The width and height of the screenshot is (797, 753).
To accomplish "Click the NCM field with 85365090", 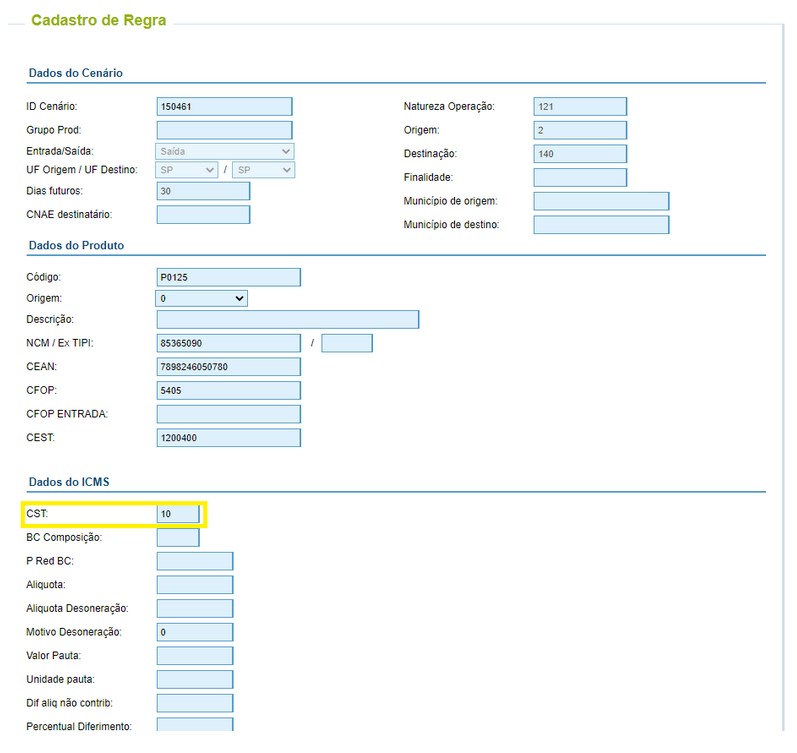I will (x=228, y=343).
